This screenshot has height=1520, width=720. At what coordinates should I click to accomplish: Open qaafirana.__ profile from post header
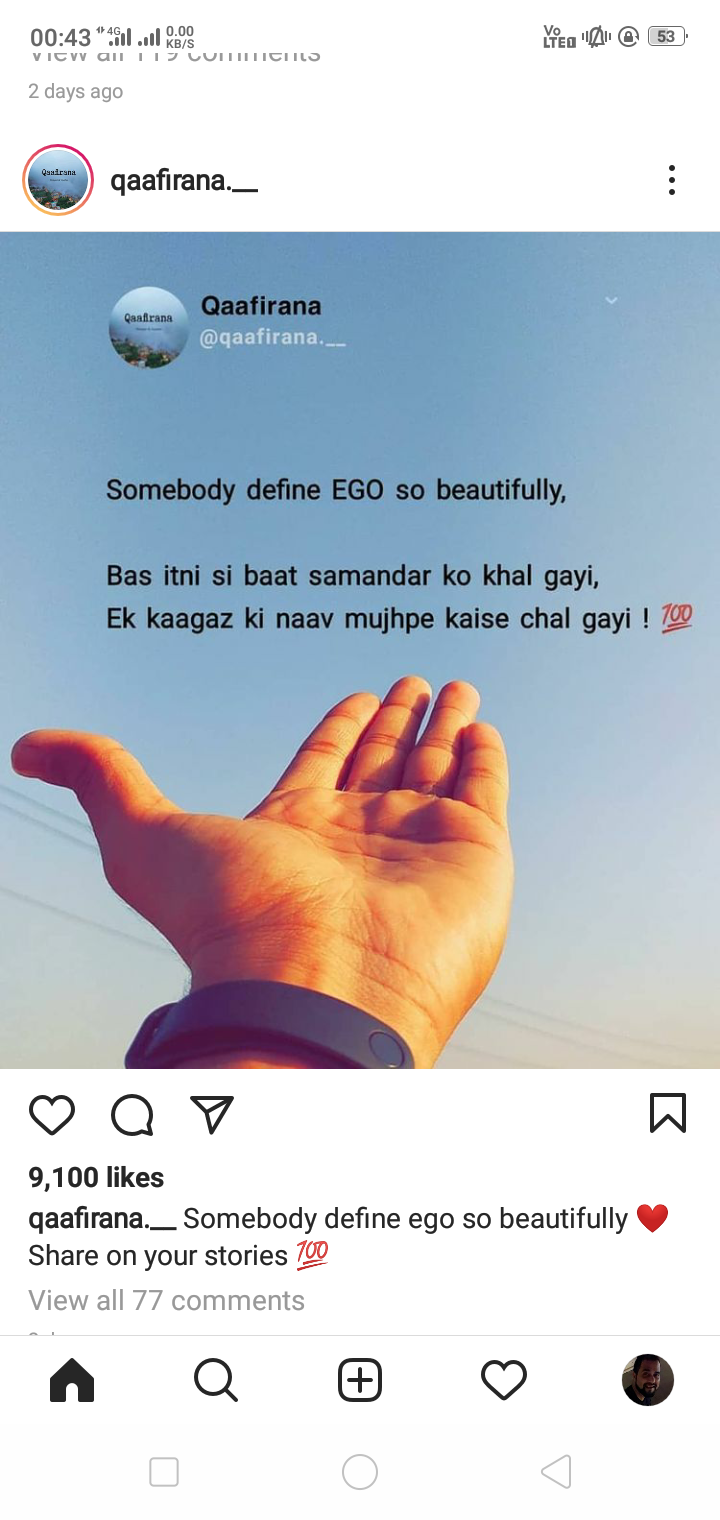(184, 181)
